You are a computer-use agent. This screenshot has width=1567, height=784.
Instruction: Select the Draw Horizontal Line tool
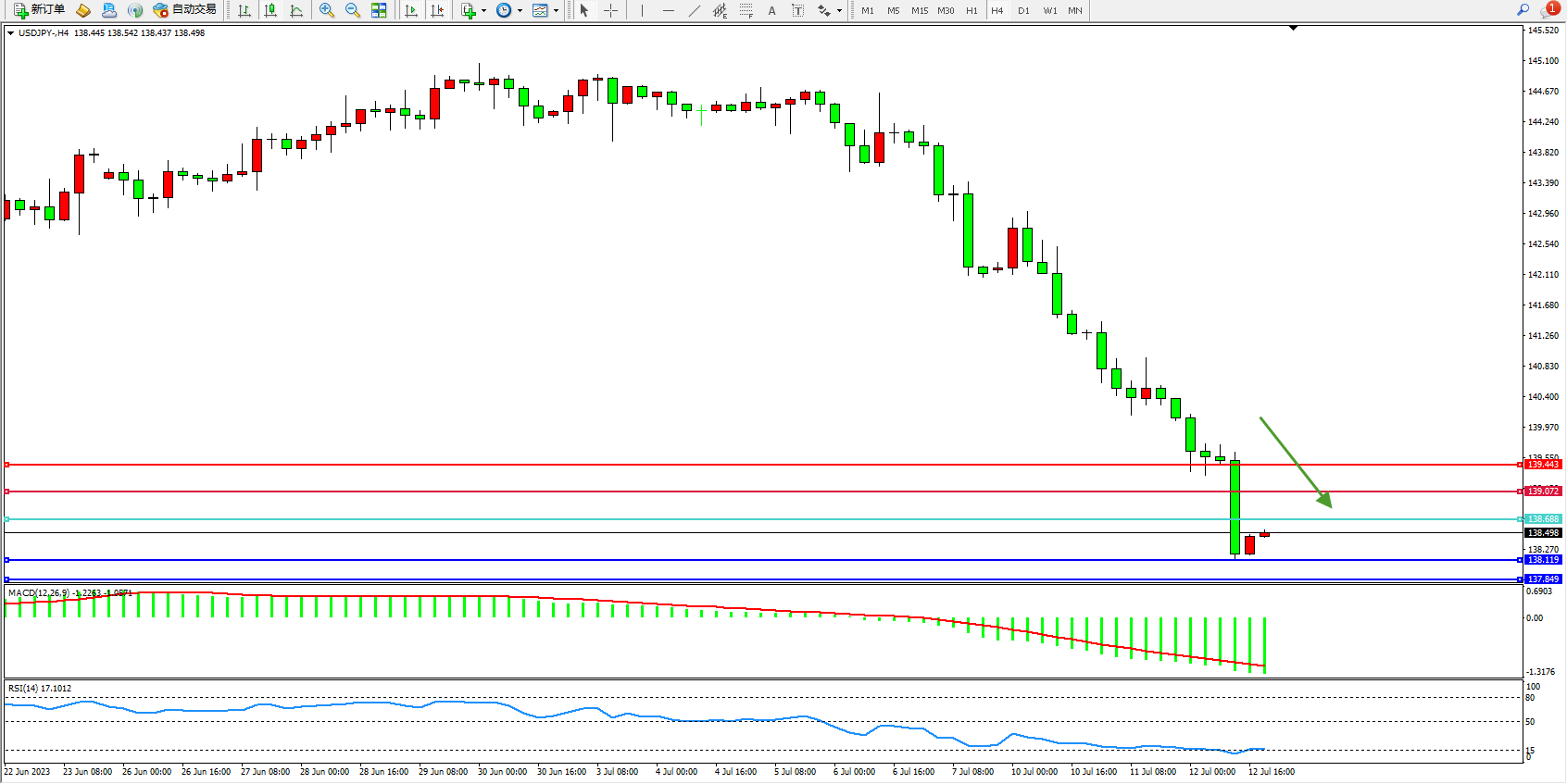(668, 10)
